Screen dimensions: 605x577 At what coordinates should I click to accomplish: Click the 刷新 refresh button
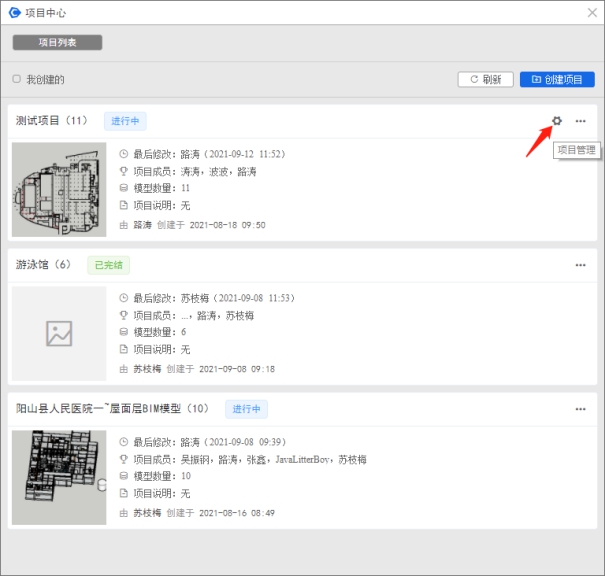(x=485, y=79)
